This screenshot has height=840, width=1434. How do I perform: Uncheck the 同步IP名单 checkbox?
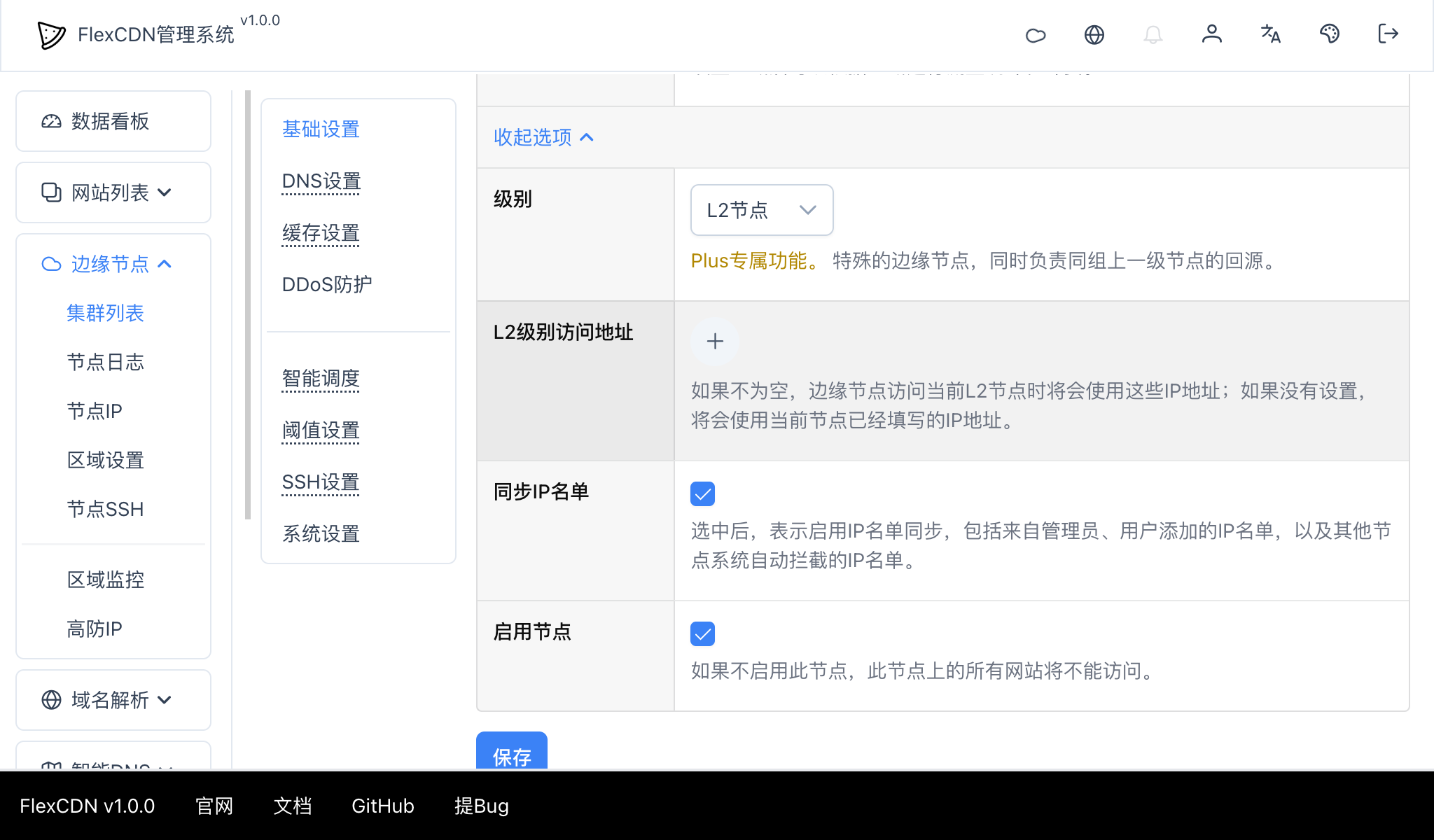(x=702, y=493)
